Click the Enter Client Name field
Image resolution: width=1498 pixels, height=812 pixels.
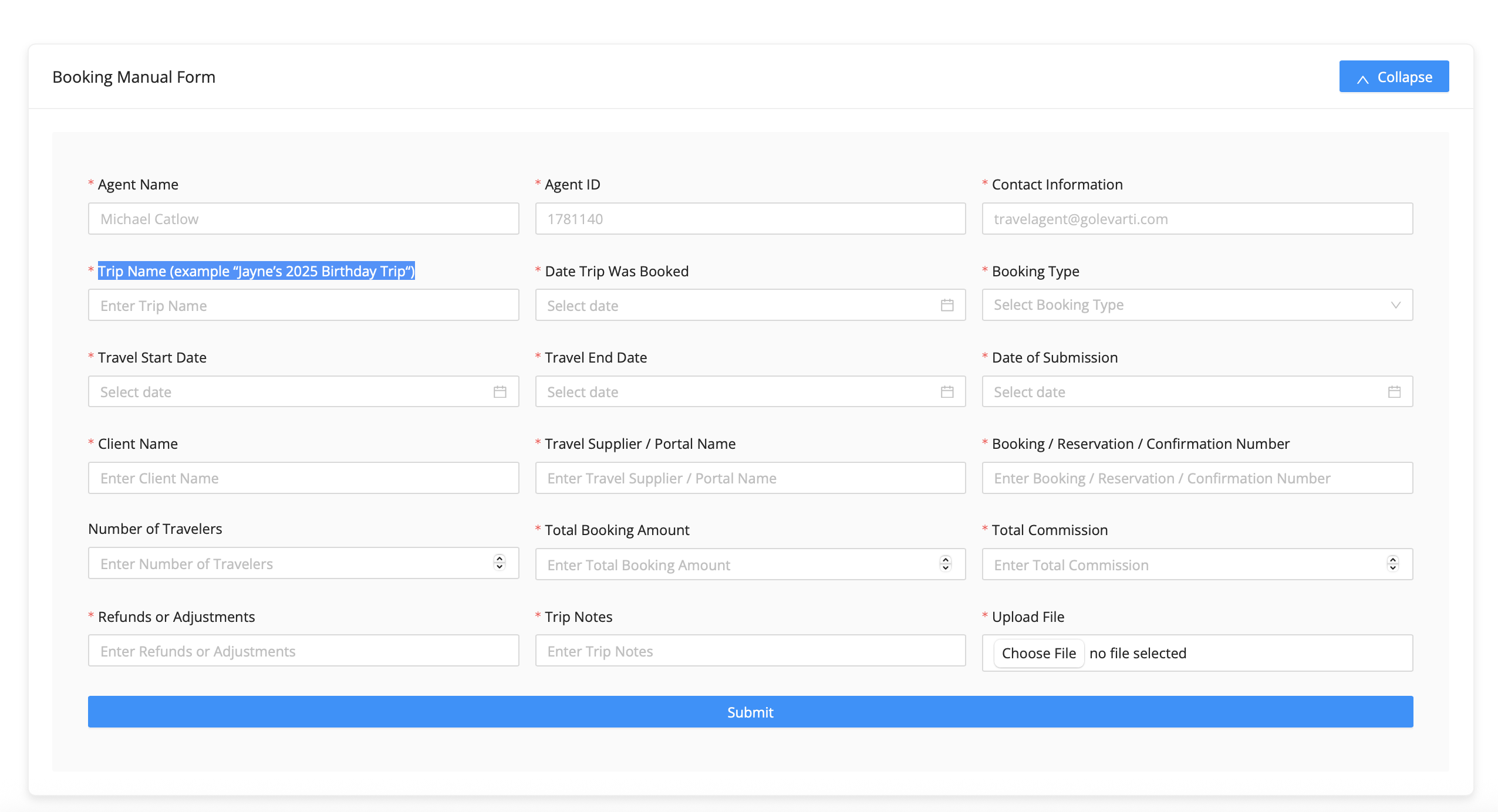[303, 478]
